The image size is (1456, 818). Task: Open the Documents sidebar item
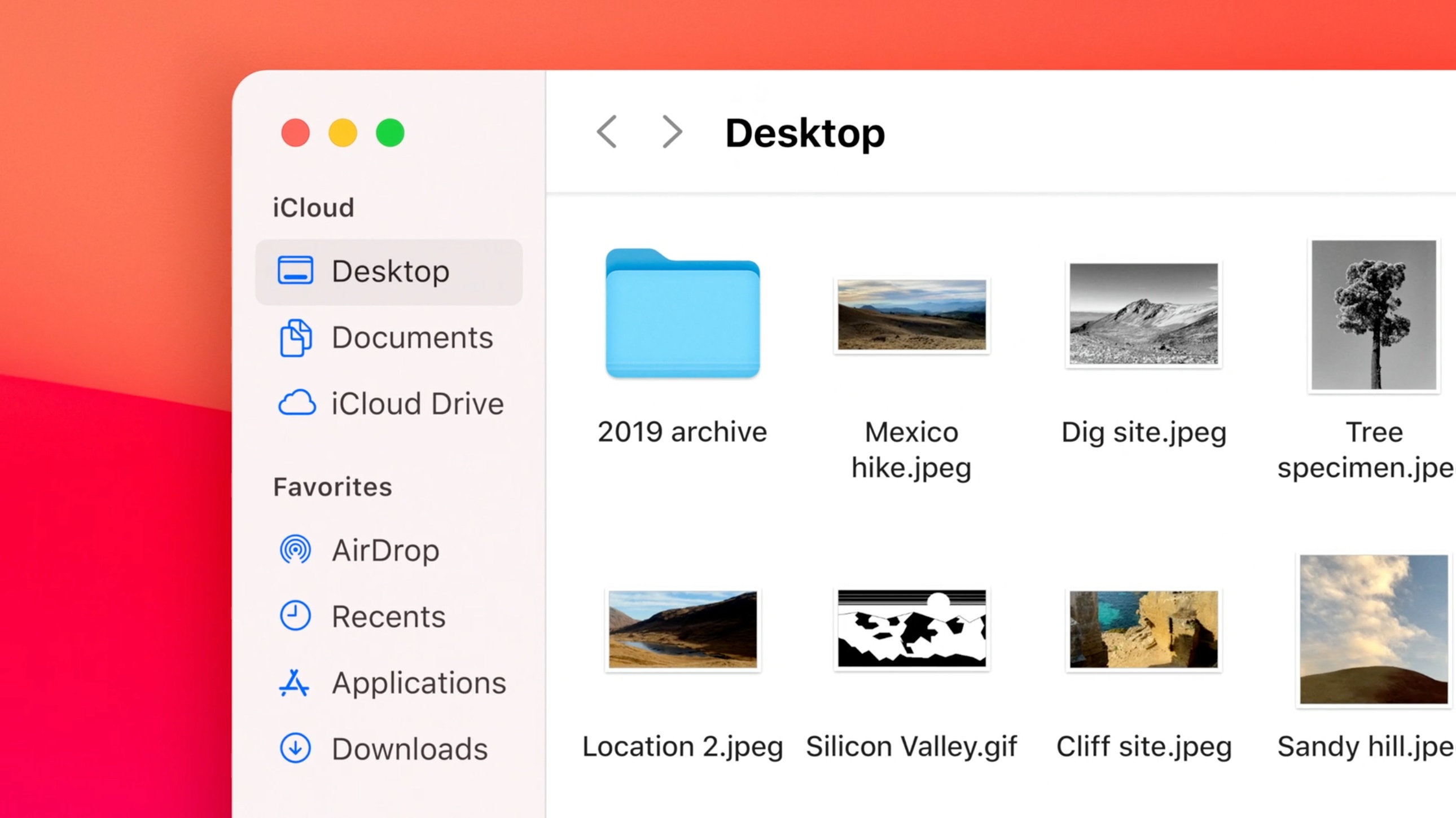tap(411, 337)
